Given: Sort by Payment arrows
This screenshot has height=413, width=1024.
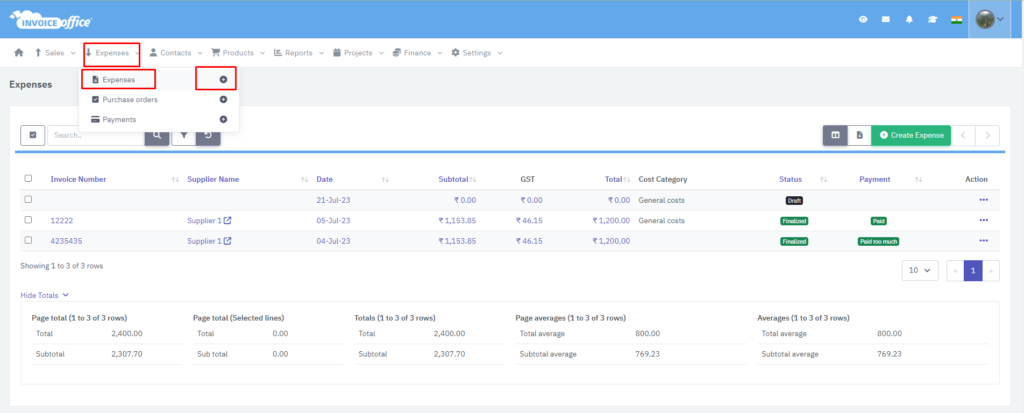Looking at the screenshot, I should click(x=918, y=180).
